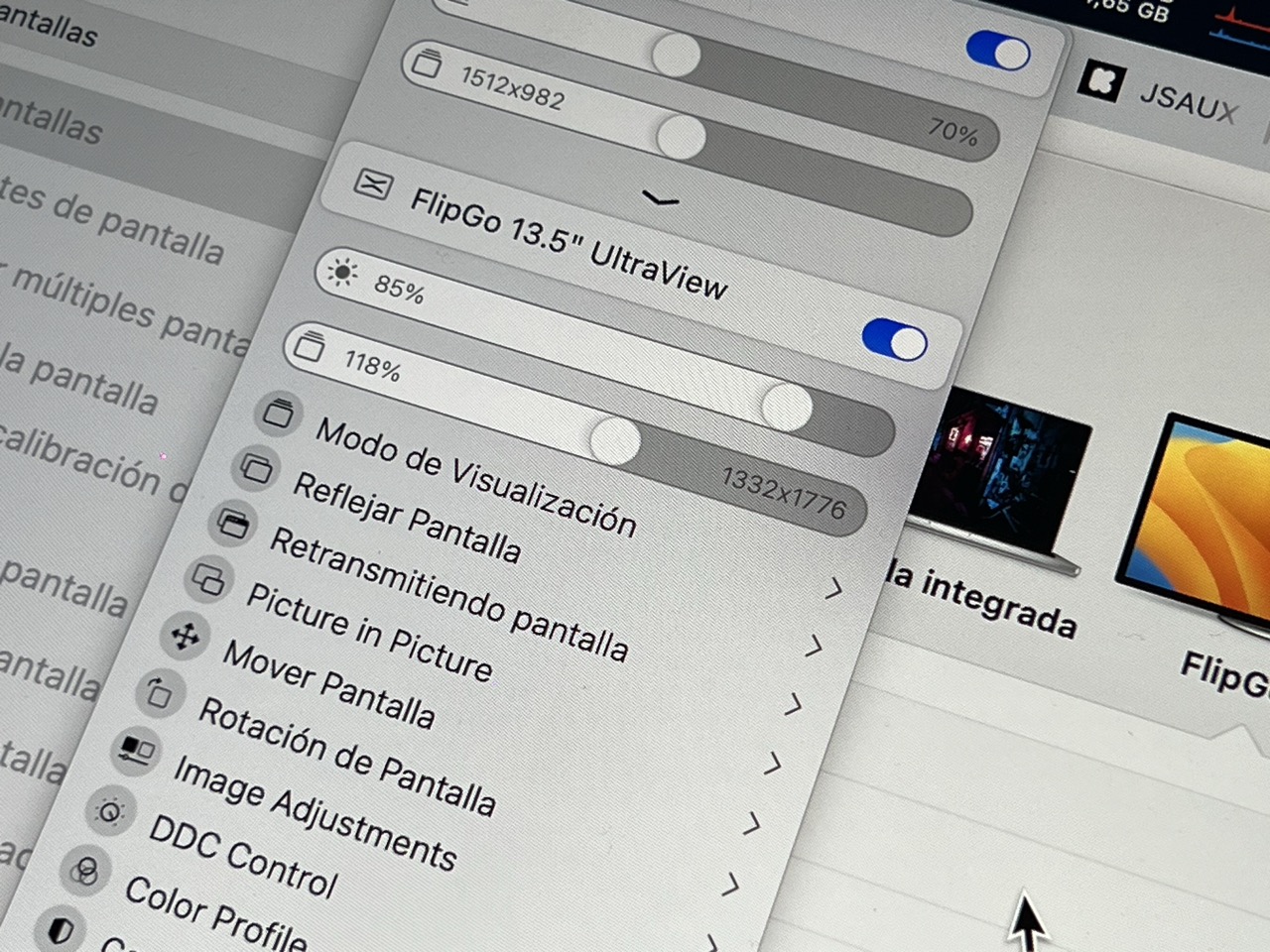
Task: Open the Retransmitiendo pantalla menu entry
Action: pos(449,594)
